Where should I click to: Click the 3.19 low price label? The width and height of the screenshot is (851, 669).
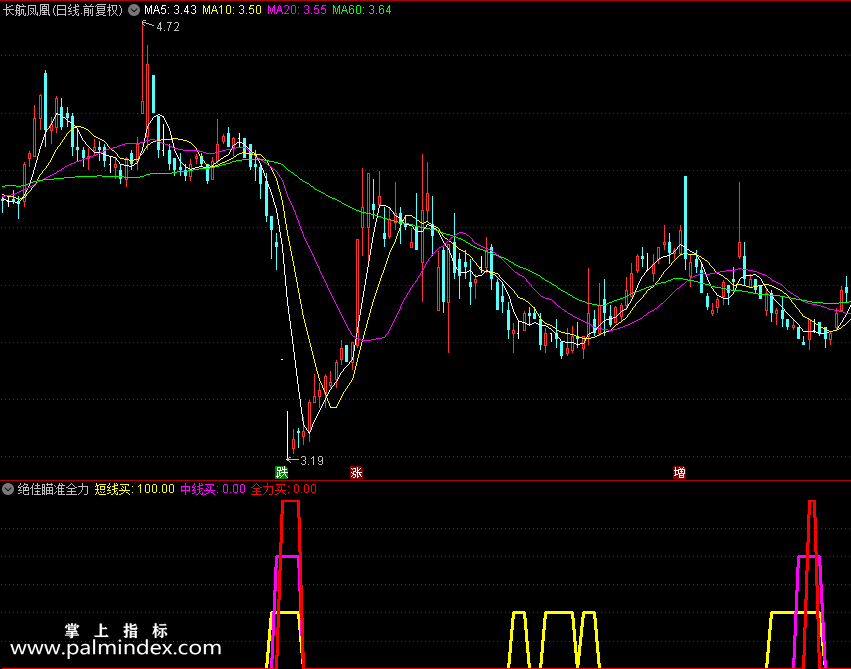(x=312, y=461)
